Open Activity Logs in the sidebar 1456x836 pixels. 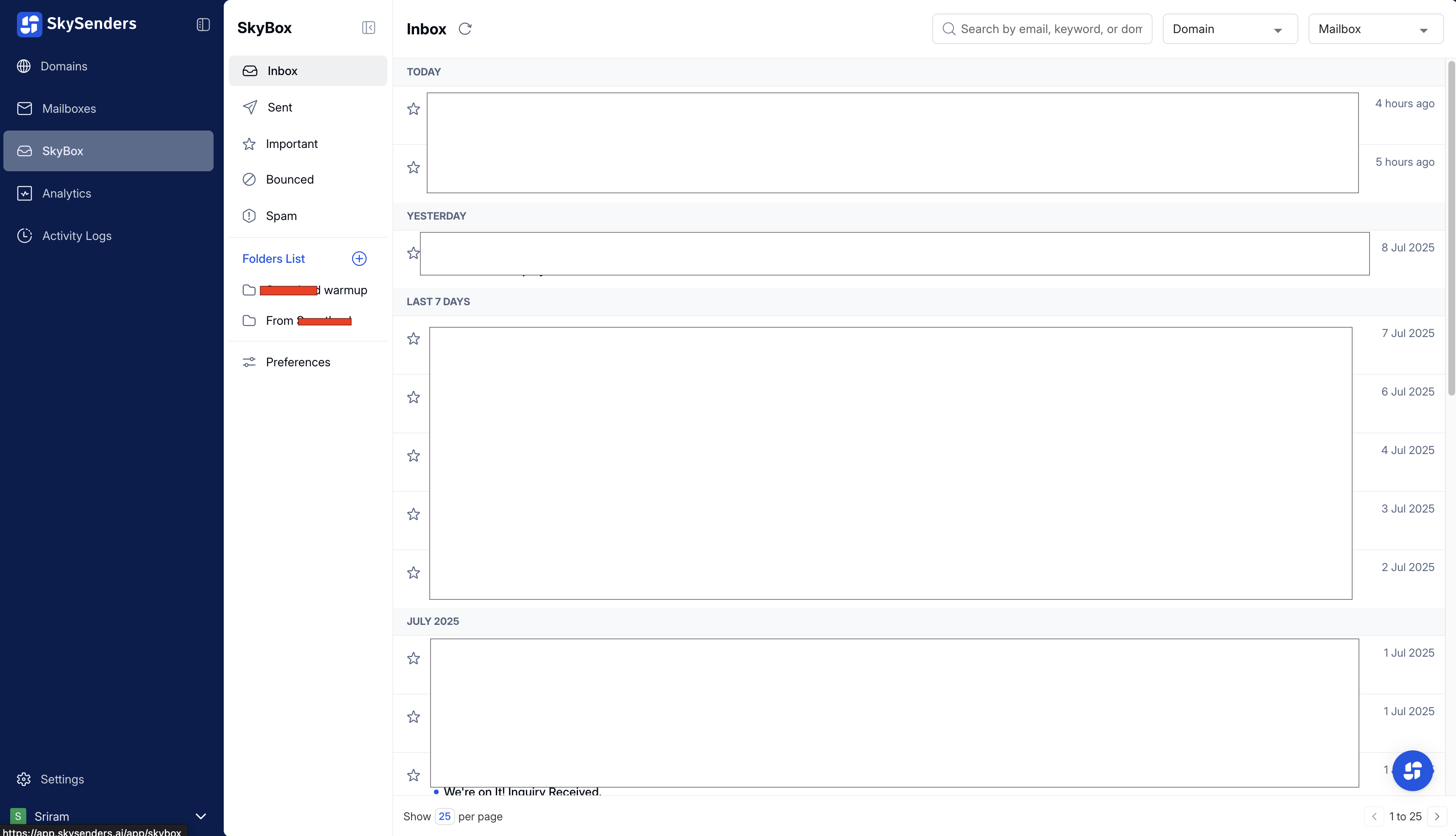(76, 236)
